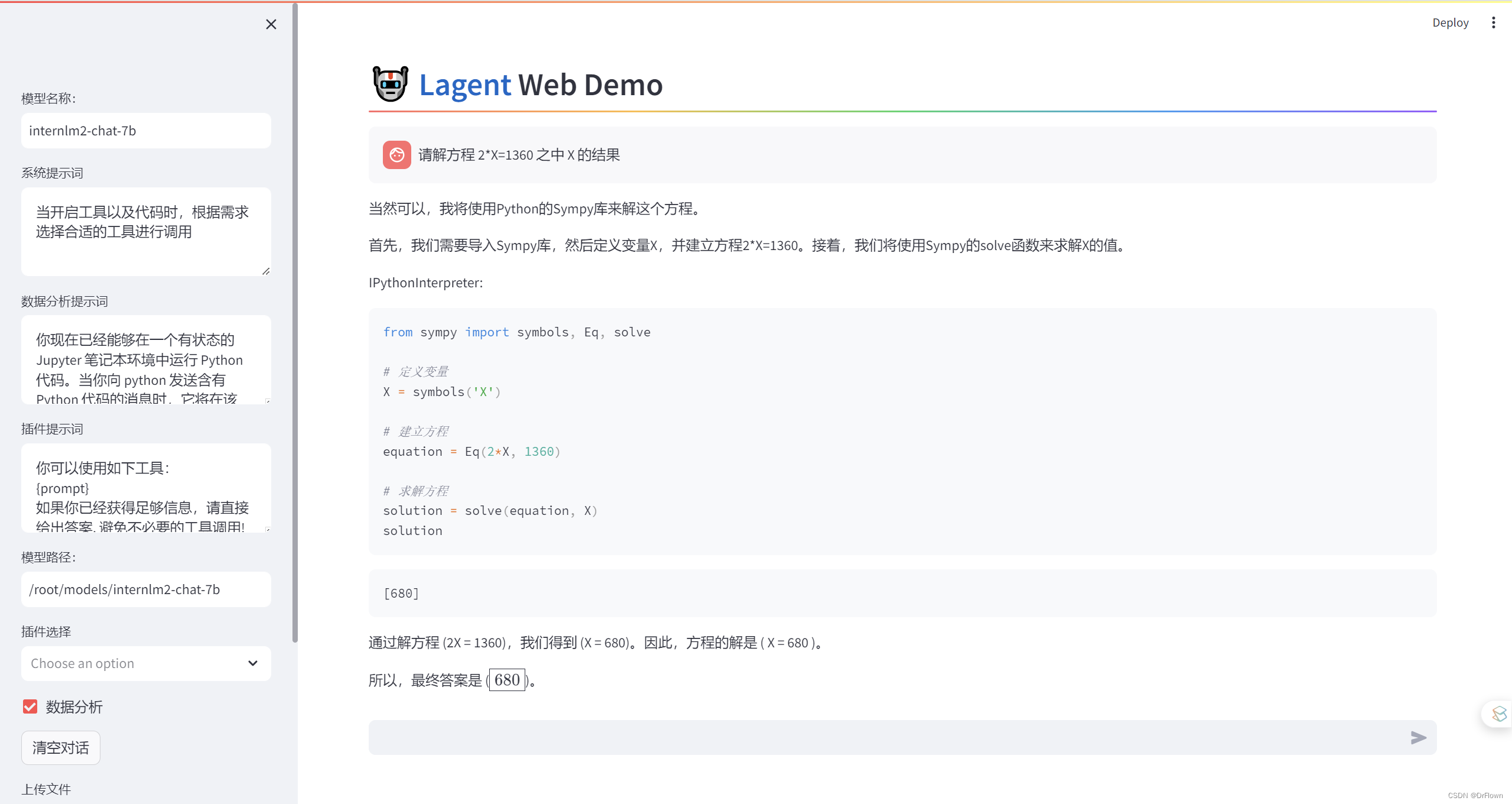Click the send message arrow icon
This screenshot has height=804, width=1512.
click(x=1418, y=737)
